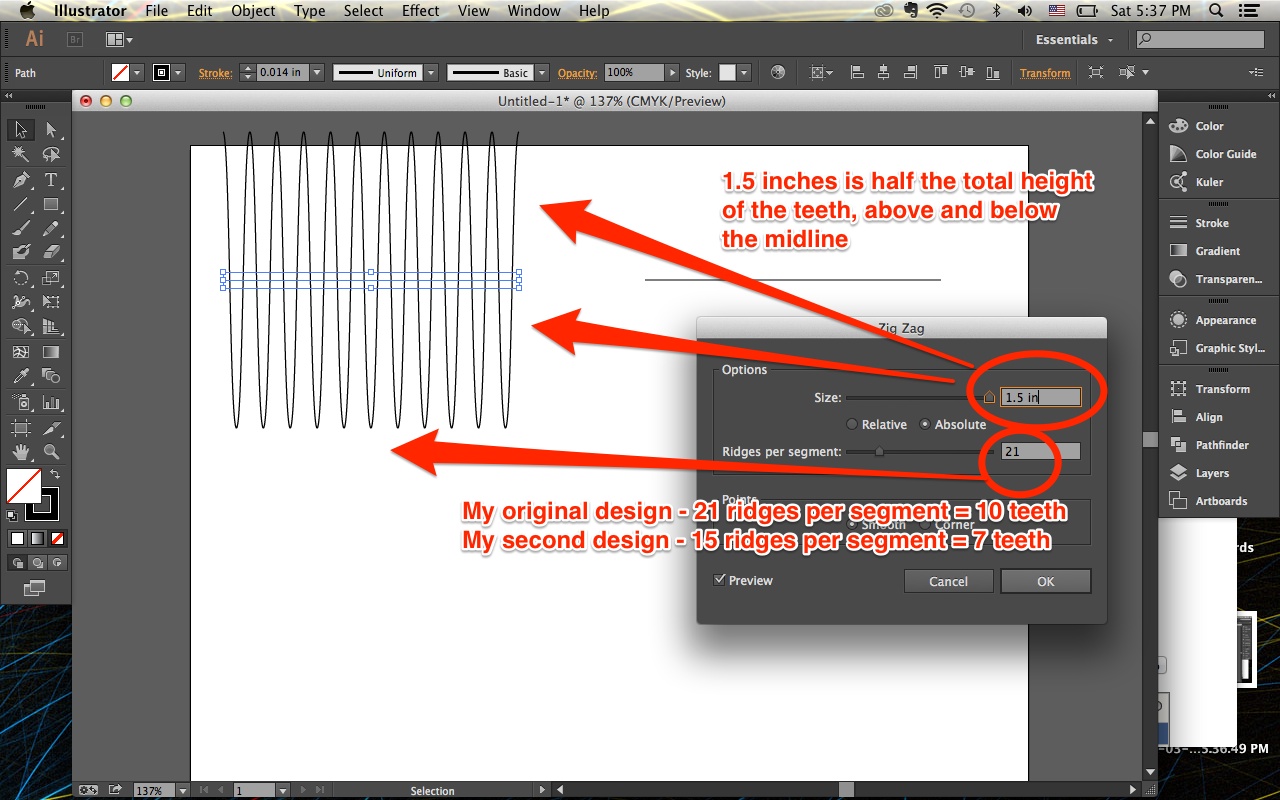Click the Style swatch in control bar
The width and height of the screenshot is (1280, 800).
[727, 72]
